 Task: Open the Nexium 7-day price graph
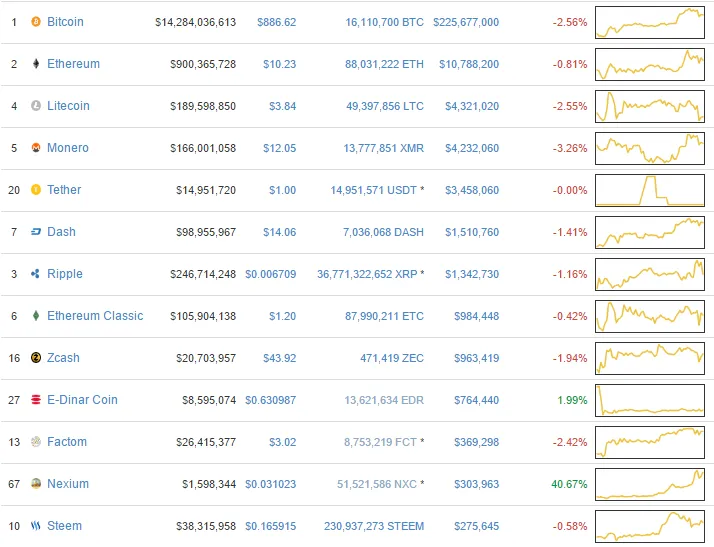pyautogui.click(x=650, y=484)
